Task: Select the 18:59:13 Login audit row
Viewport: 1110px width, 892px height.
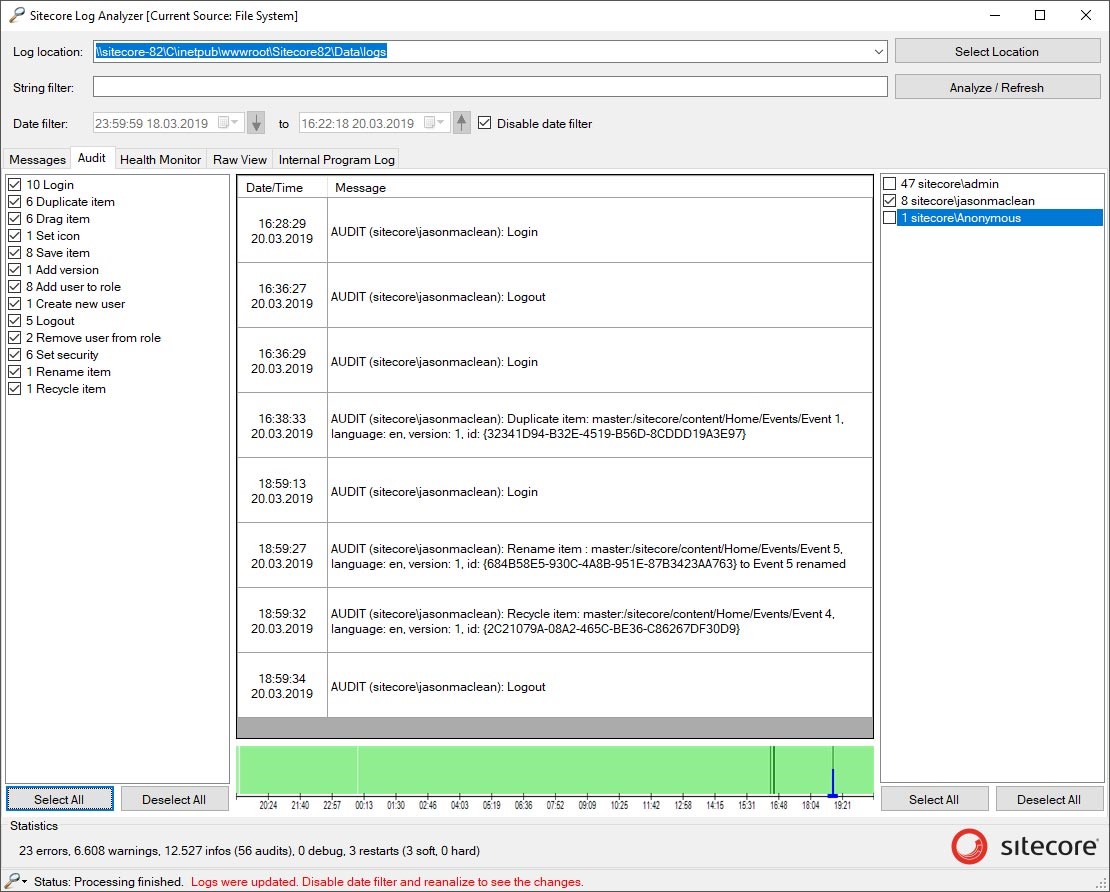Action: [x=554, y=491]
